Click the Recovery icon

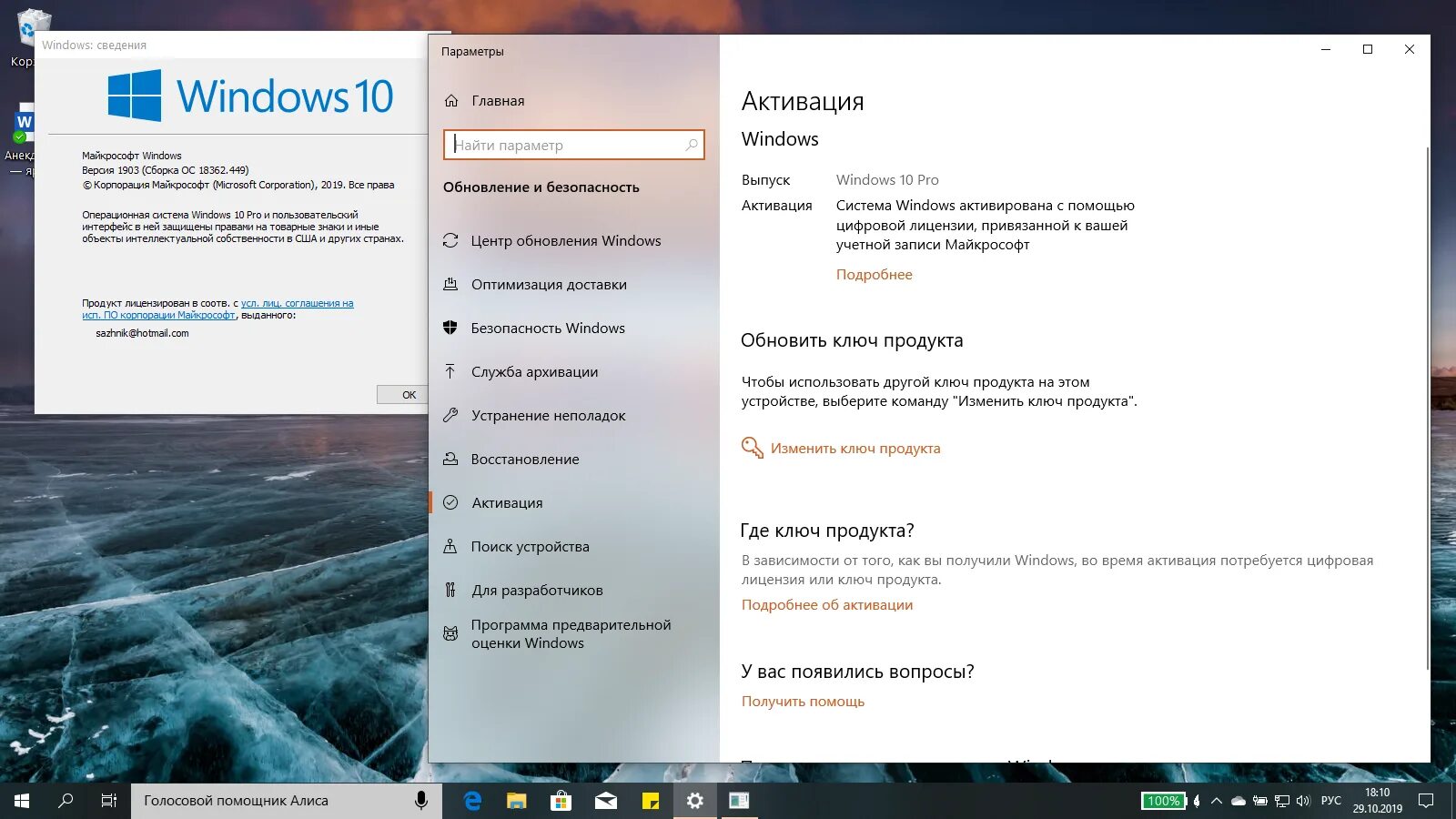450,459
